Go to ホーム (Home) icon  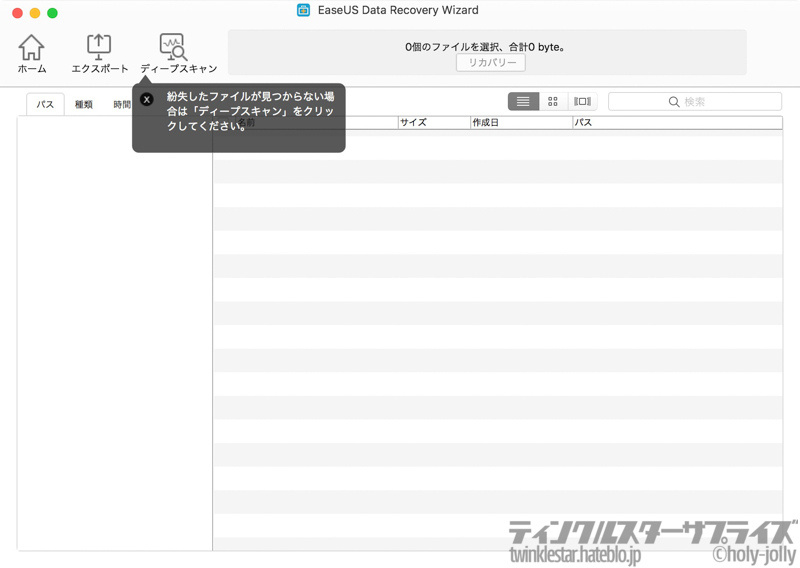point(32,53)
